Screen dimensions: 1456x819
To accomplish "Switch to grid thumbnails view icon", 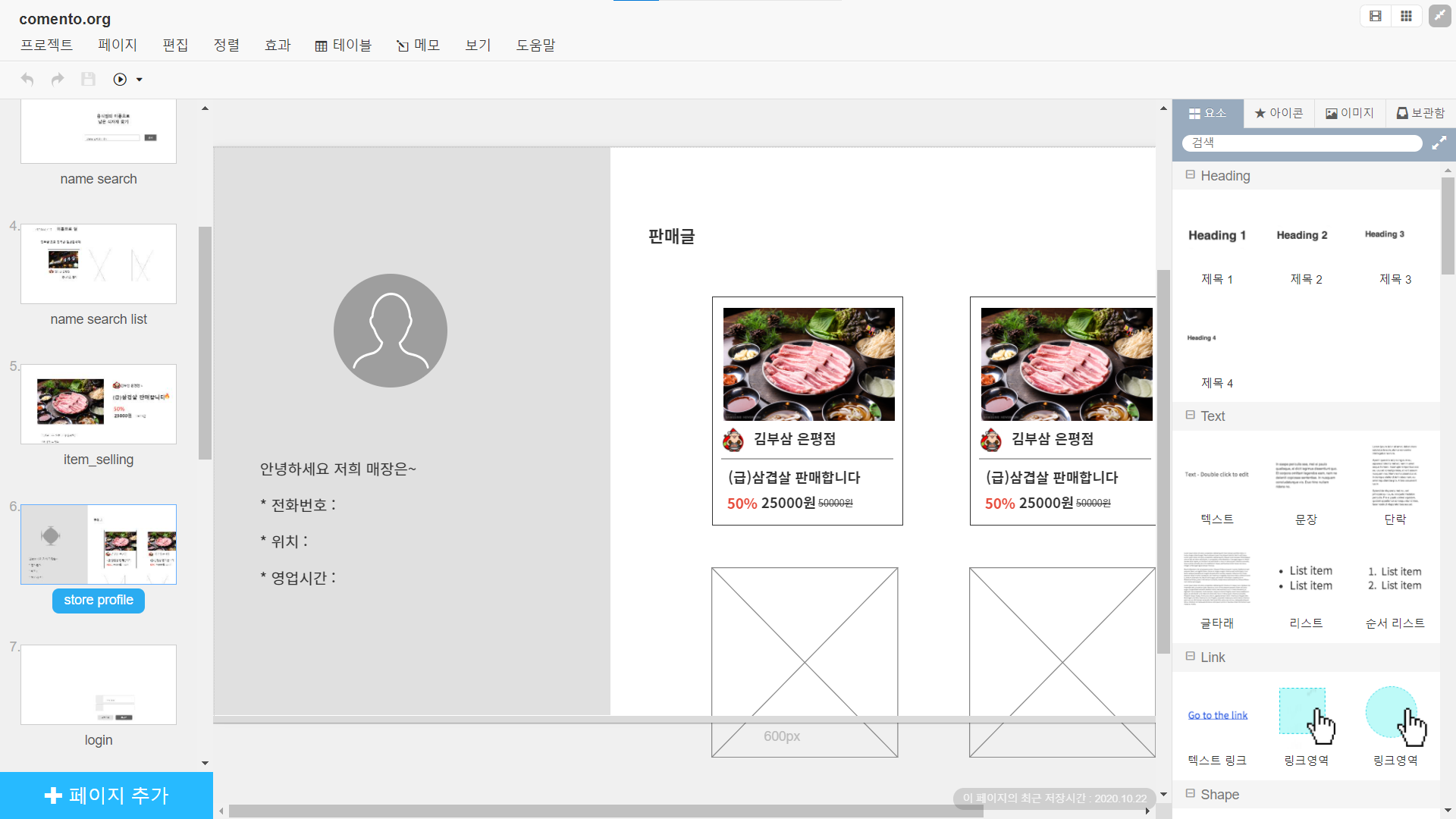I will pos(1406,16).
